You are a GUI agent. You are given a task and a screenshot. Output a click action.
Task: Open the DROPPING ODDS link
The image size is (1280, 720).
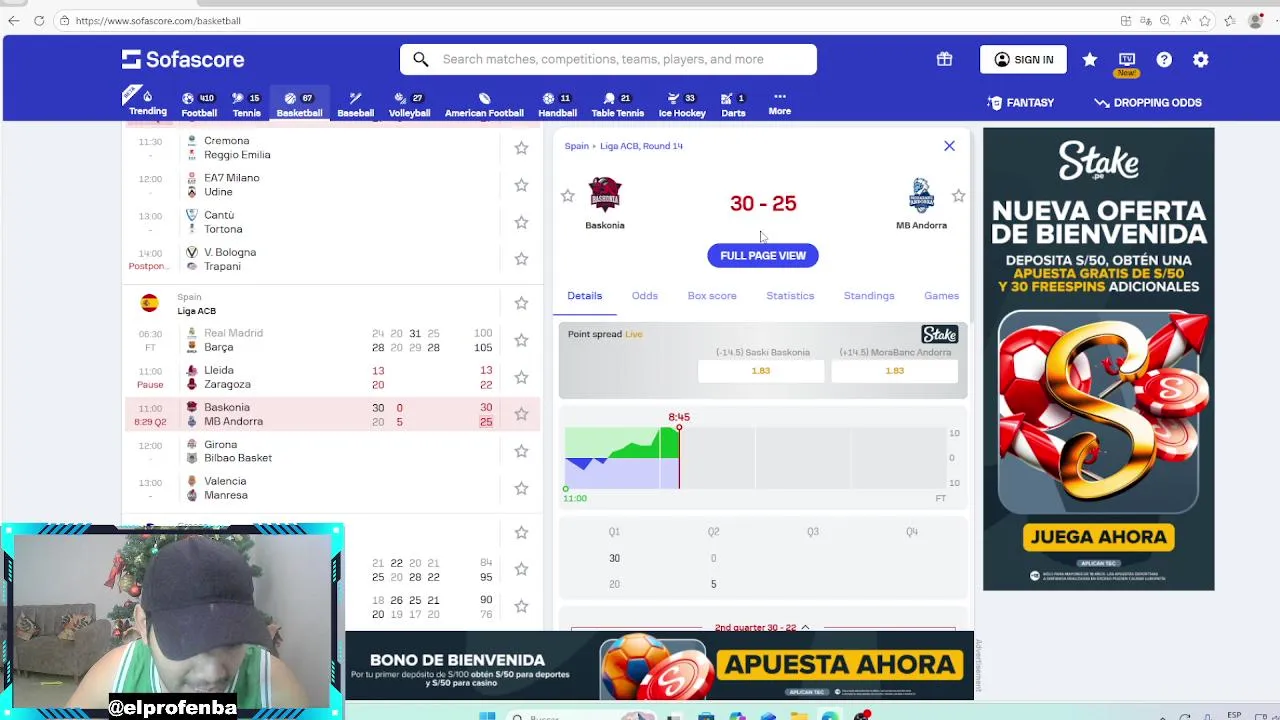click(x=1148, y=103)
